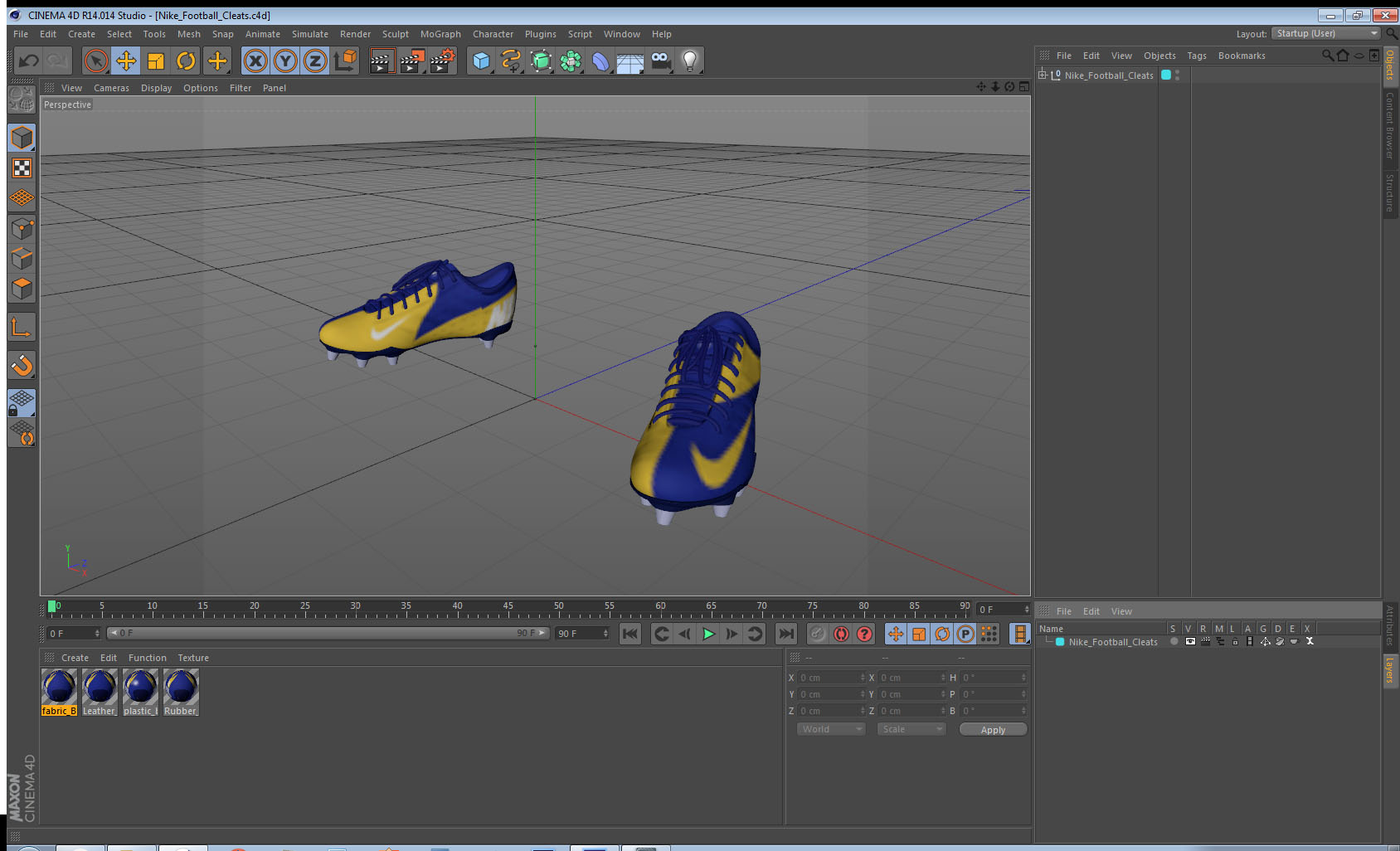Add a Camera object
Screen dimensions: 1400x851
pos(660,61)
